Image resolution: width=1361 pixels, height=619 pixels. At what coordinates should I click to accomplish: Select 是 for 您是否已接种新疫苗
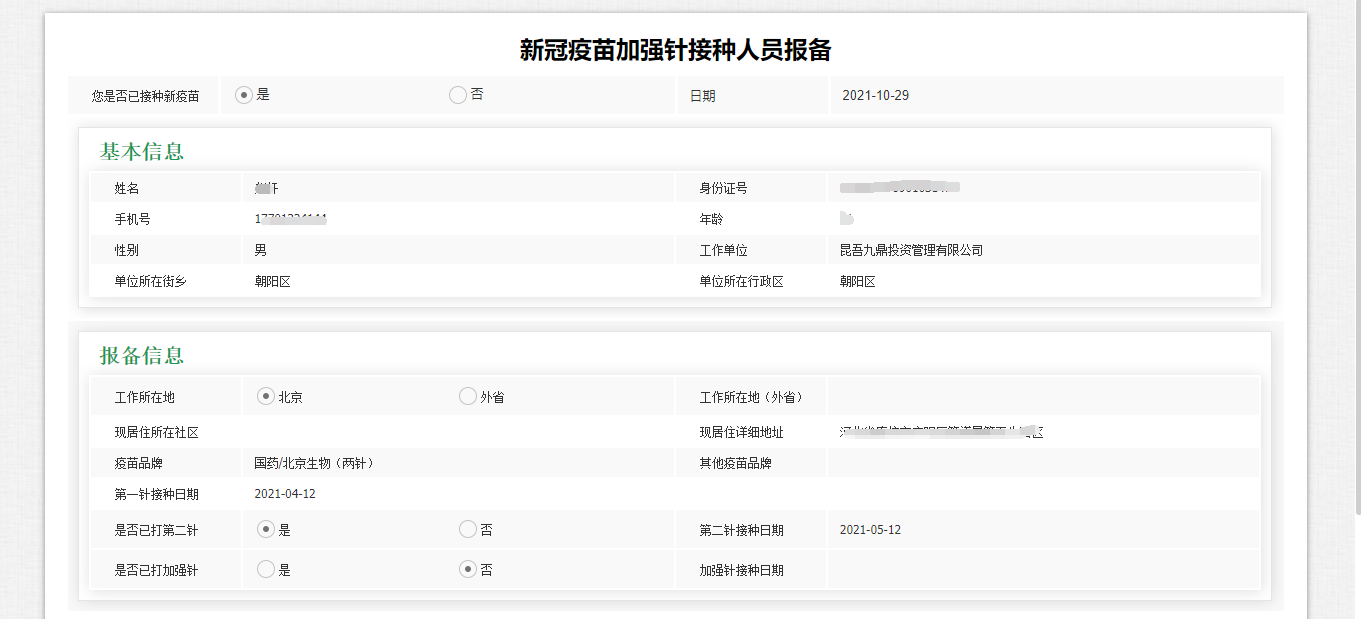(243, 95)
